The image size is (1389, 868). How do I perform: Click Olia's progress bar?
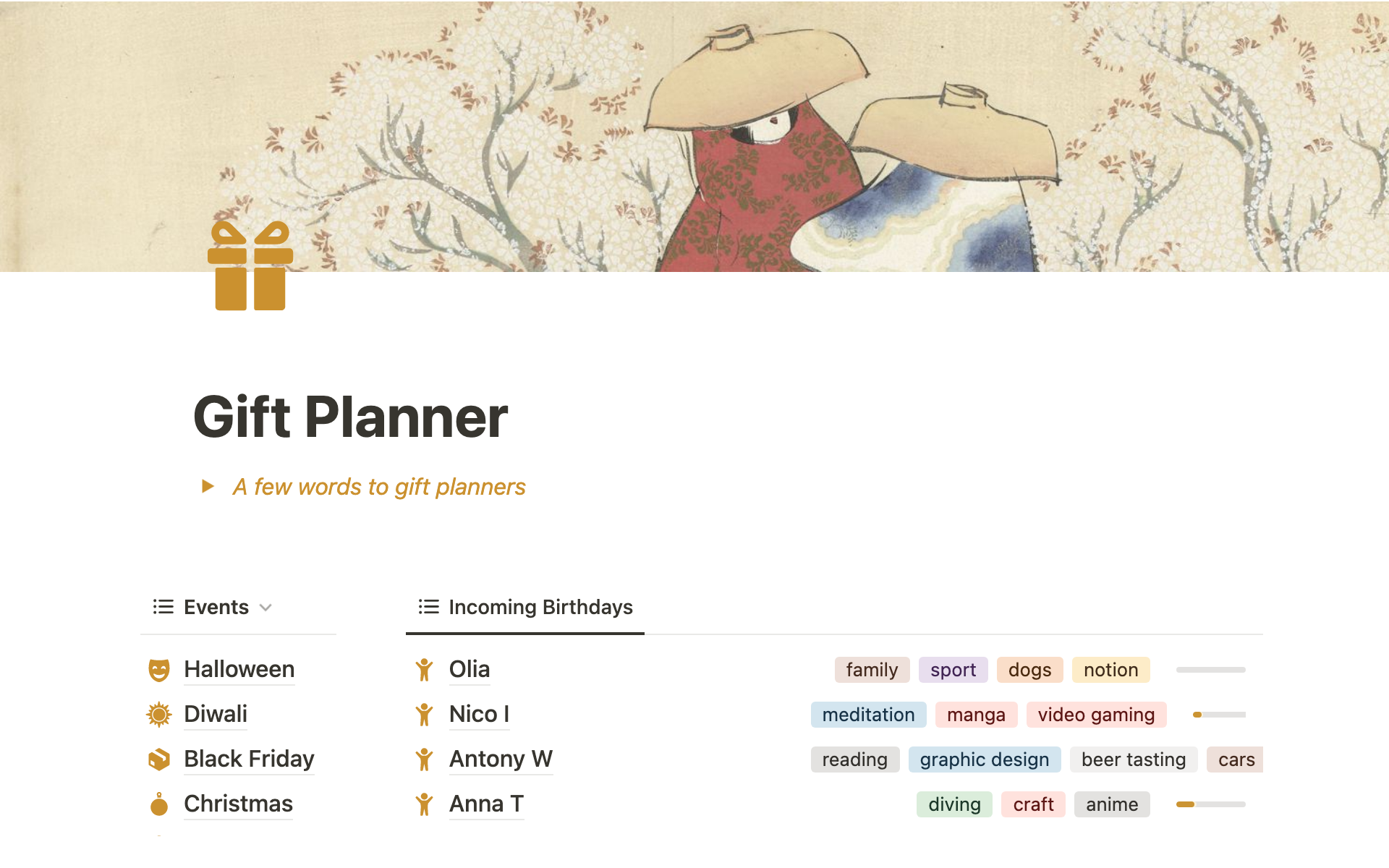click(1210, 670)
